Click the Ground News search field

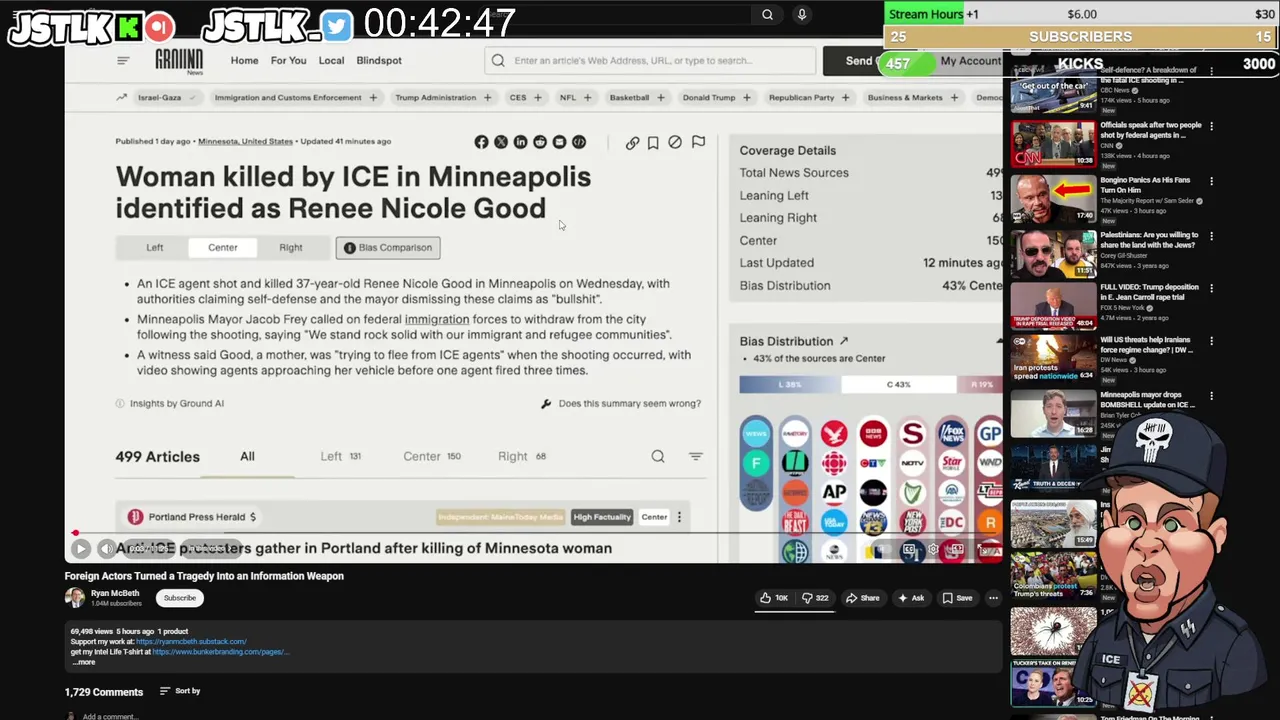[x=650, y=61]
